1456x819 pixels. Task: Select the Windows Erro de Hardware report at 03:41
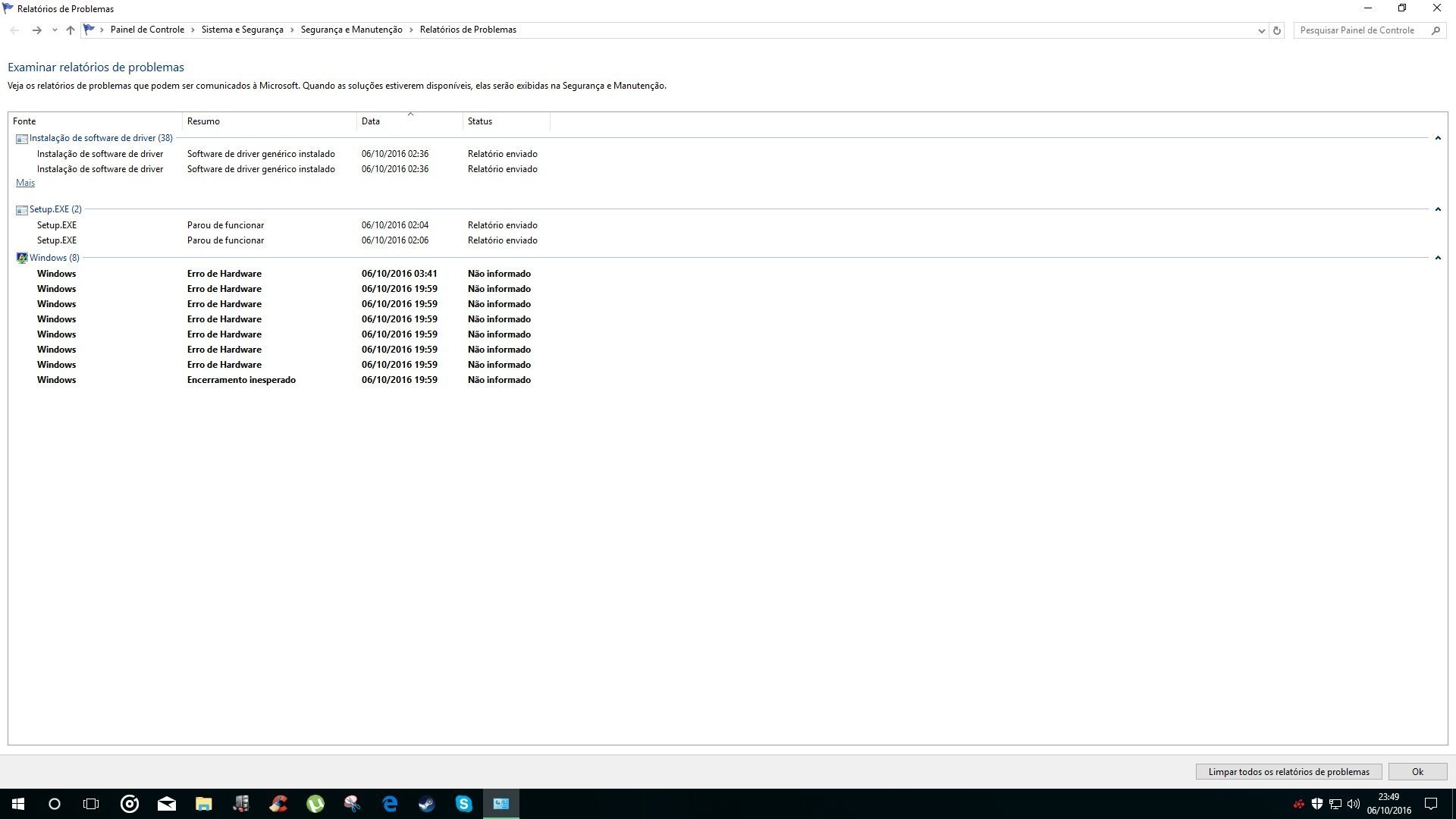pos(284,274)
